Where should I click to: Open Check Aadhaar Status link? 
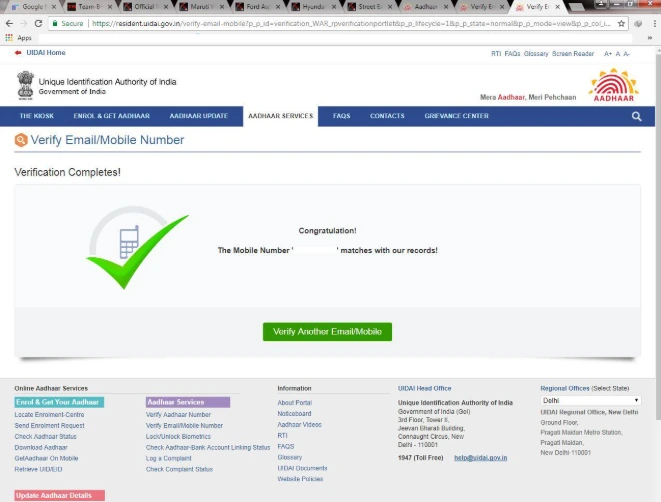[x=46, y=437]
